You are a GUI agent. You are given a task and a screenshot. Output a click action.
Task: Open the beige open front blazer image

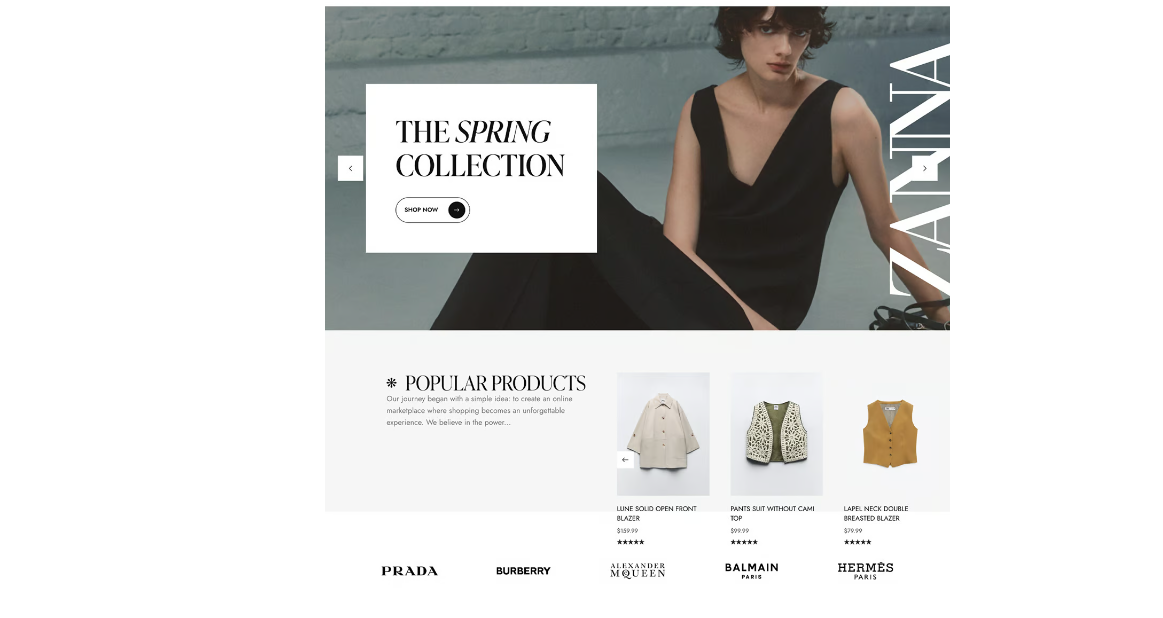[x=663, y=434]
